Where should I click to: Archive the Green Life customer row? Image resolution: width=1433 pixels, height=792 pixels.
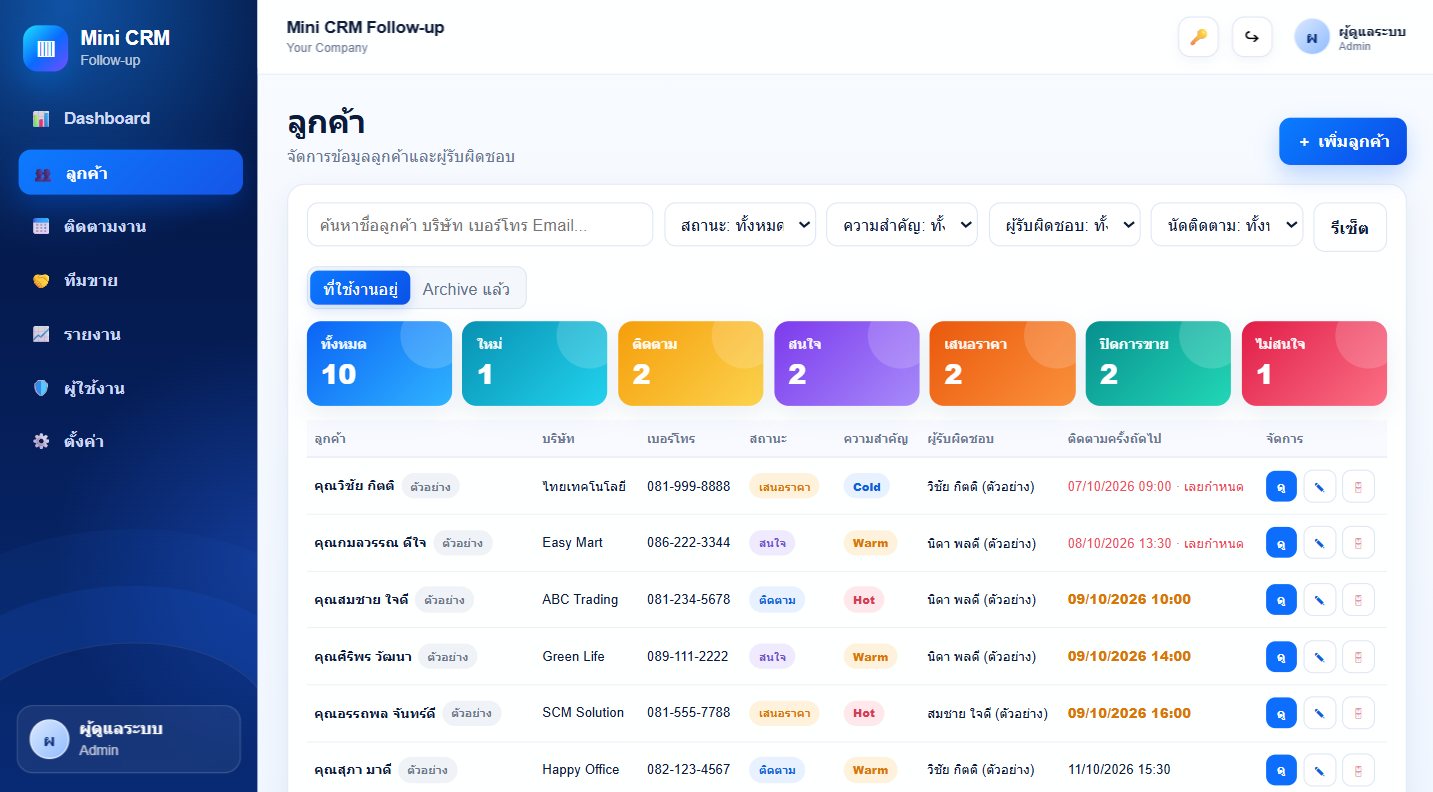click(x=1358, y=657)
